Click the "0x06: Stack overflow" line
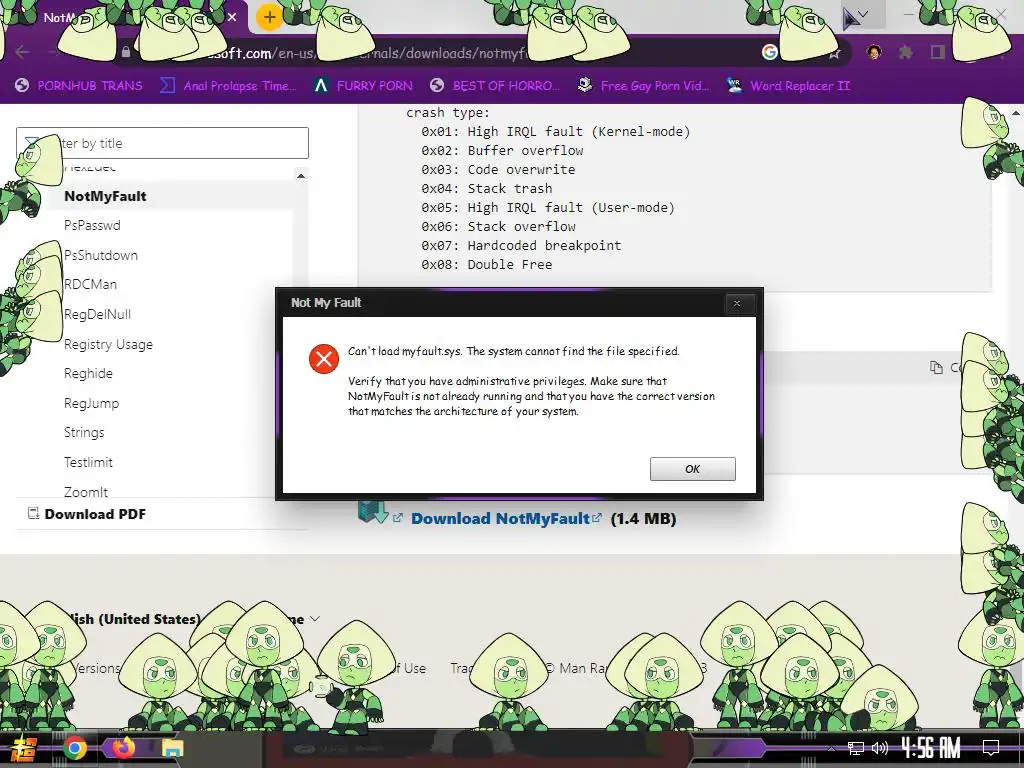This screenshot has height=768, width=1024. point(498,226)
